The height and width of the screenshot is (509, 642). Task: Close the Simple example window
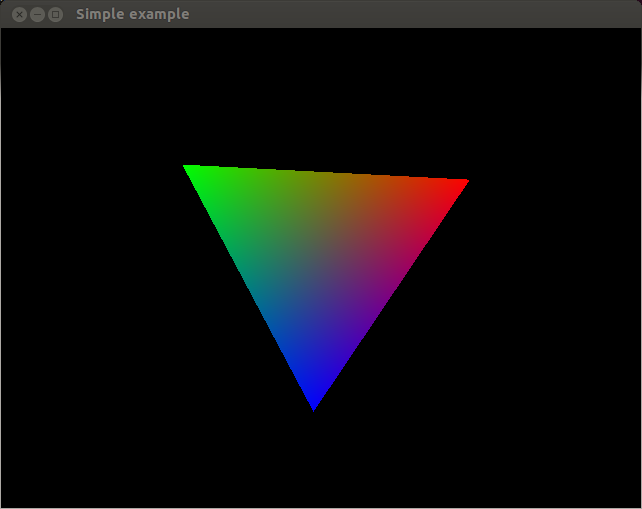click(19, 14)
